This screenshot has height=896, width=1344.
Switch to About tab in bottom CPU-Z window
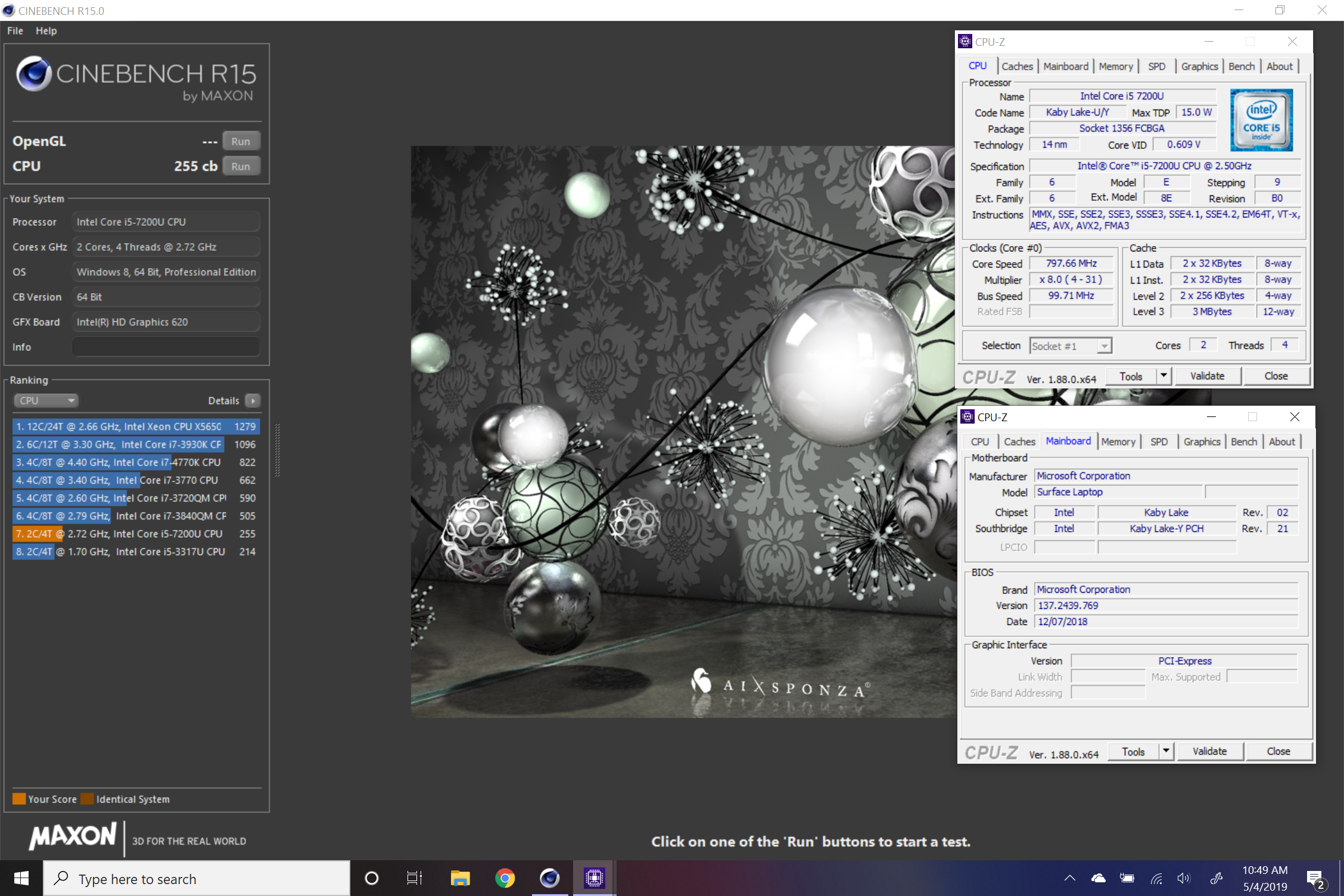(x=1281, y=441)
